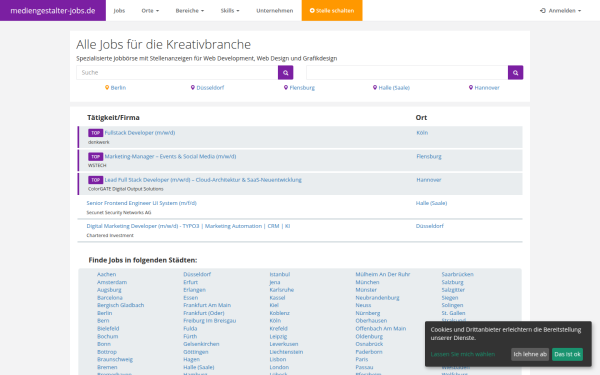
Task: Open Bielefeld in the city list
Action: point(108,329)
